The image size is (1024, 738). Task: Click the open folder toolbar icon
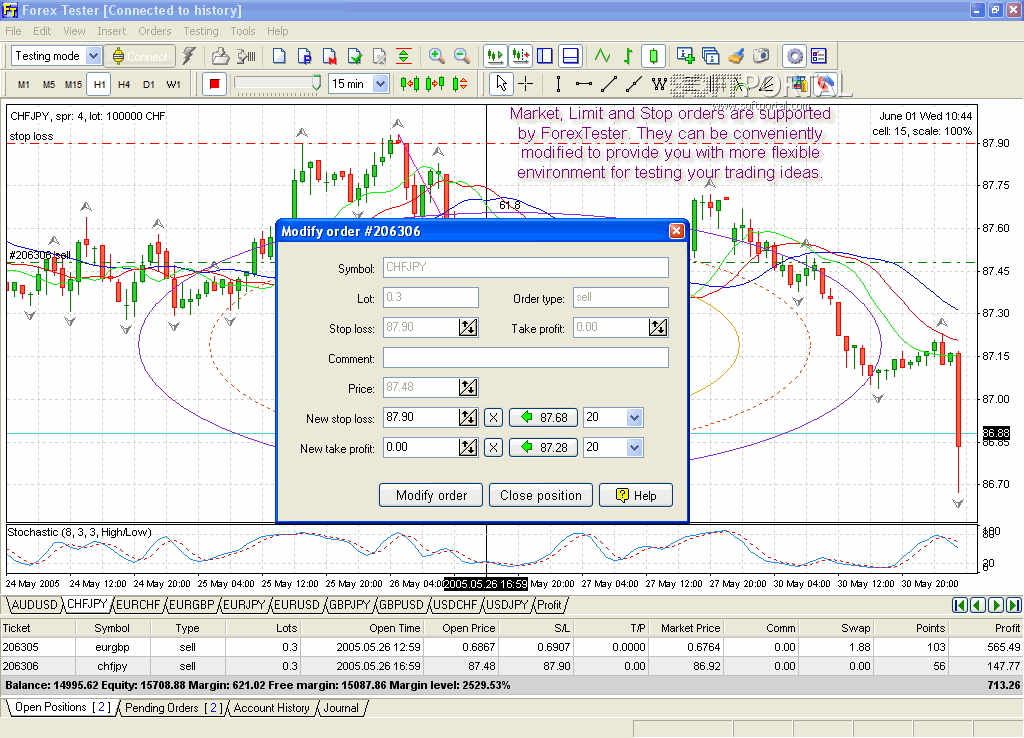[220, 56]
